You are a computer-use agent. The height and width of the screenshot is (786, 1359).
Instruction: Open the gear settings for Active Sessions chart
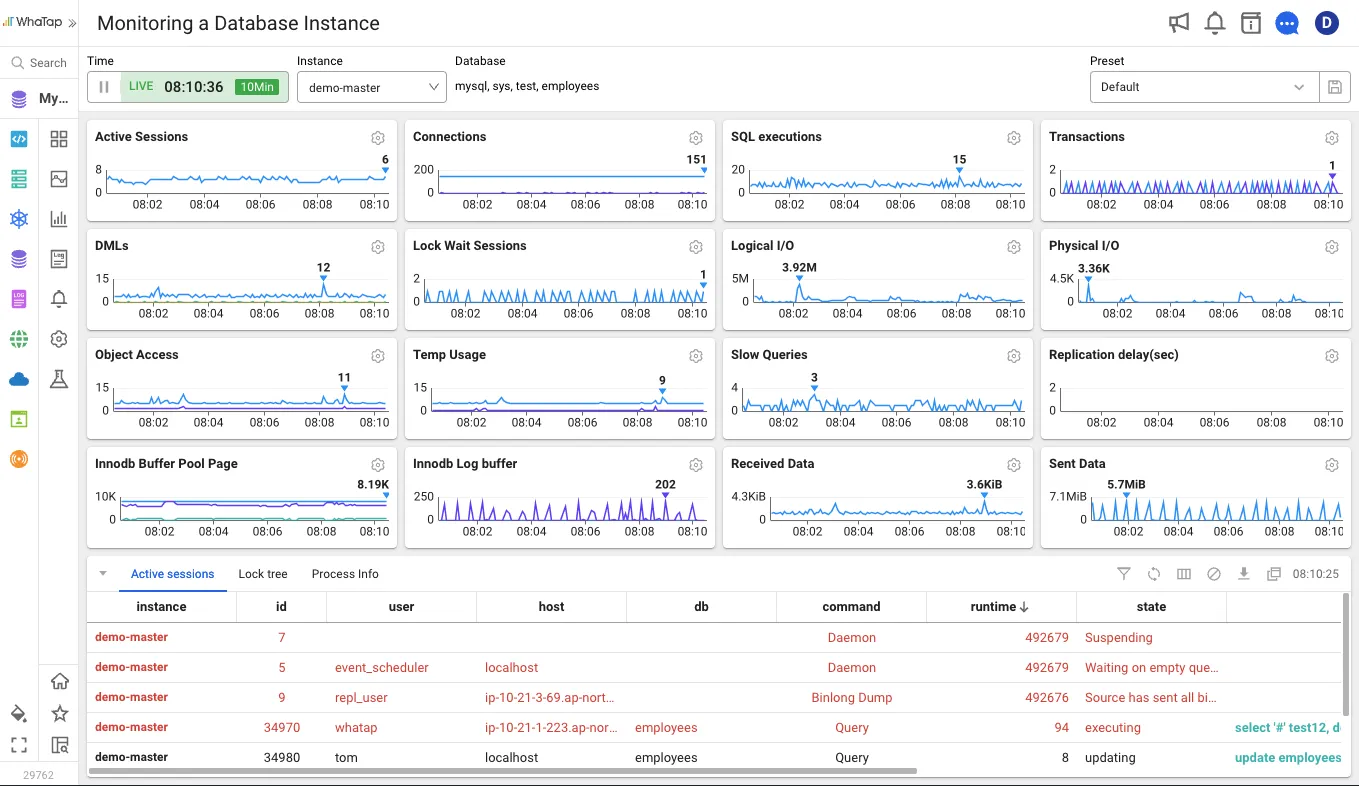coord(378,138)
